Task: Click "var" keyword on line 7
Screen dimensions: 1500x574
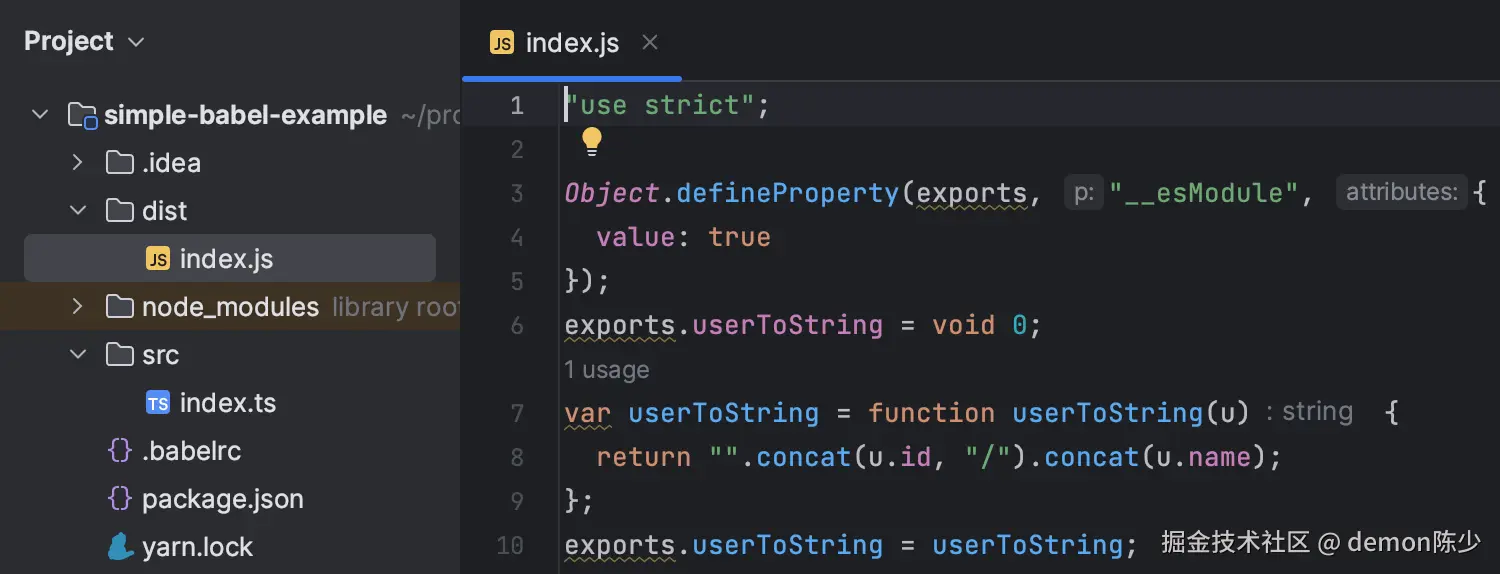Action: click(588, 413)
